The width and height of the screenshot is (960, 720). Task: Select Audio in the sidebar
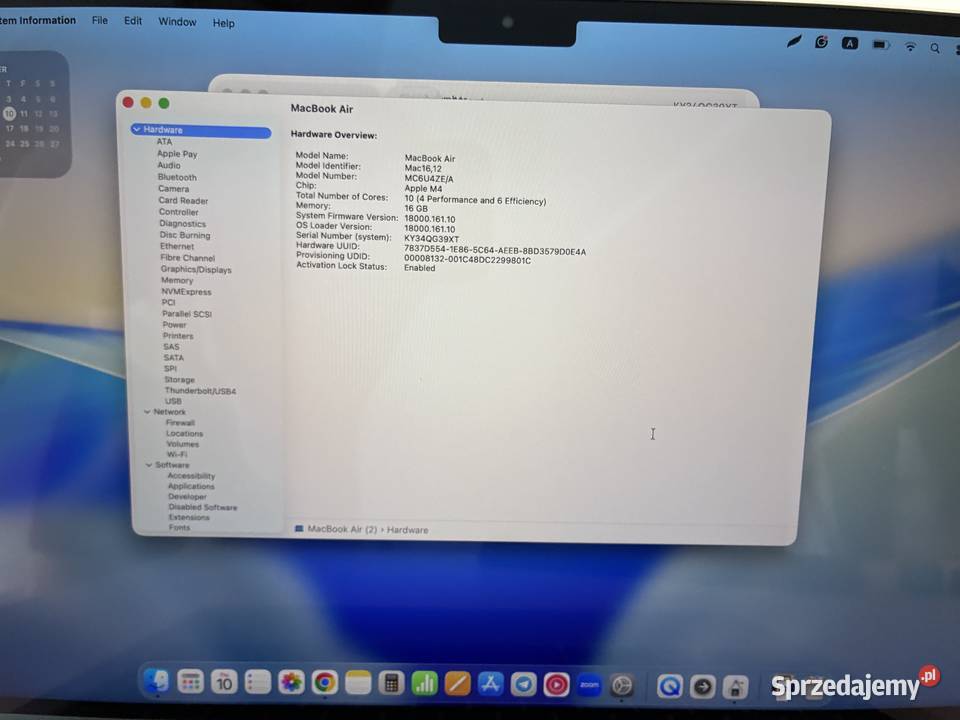click(169, 165)
